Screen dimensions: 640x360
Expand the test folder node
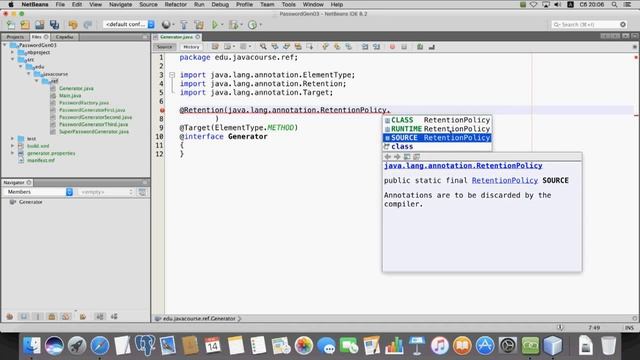click(x=12, y=139)
